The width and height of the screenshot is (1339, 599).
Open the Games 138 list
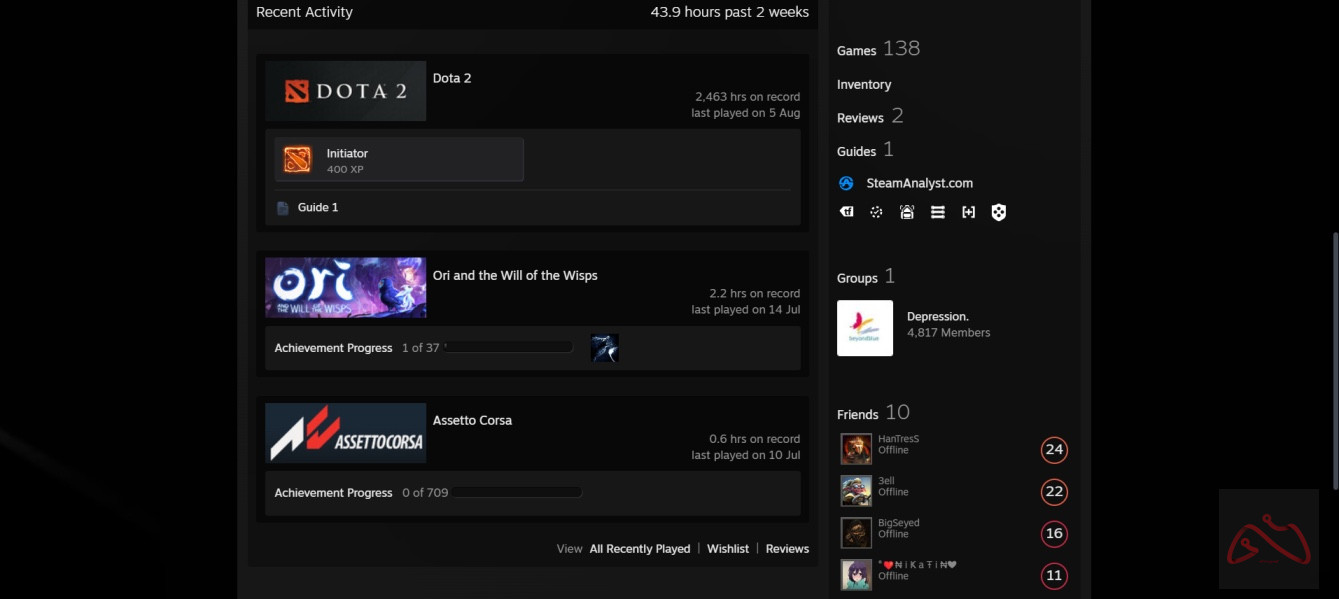877,49
